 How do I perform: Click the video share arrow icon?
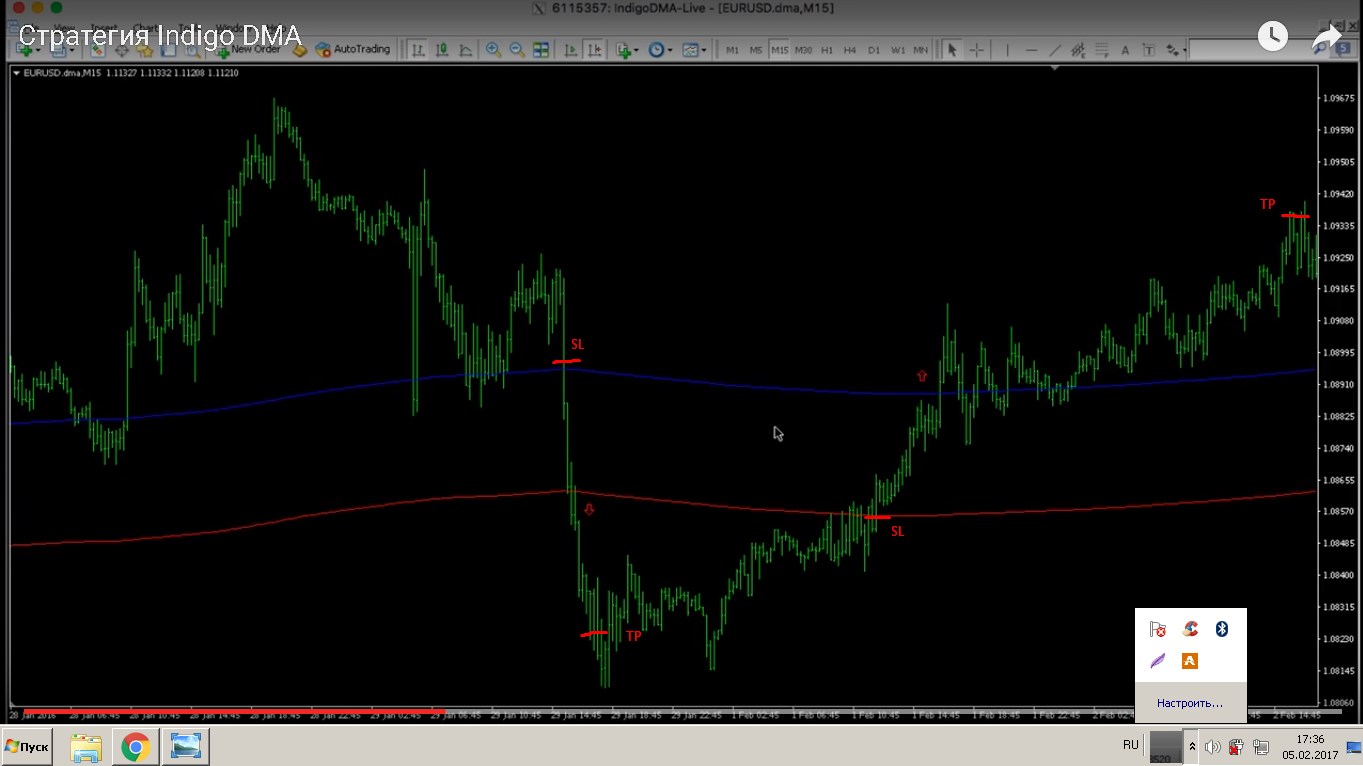tap(1326, 38)
